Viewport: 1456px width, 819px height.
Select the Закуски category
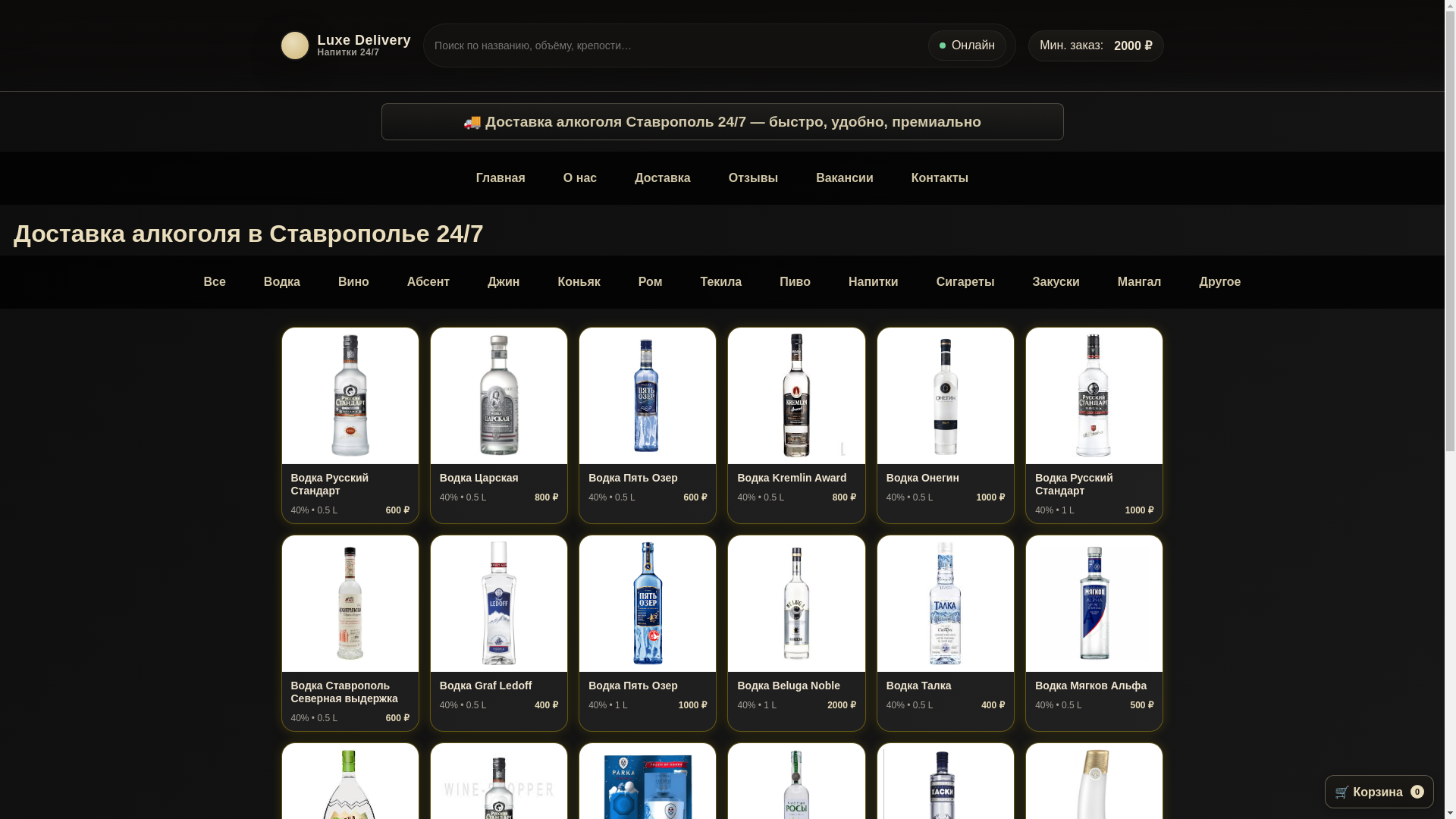coord(1056,282)
